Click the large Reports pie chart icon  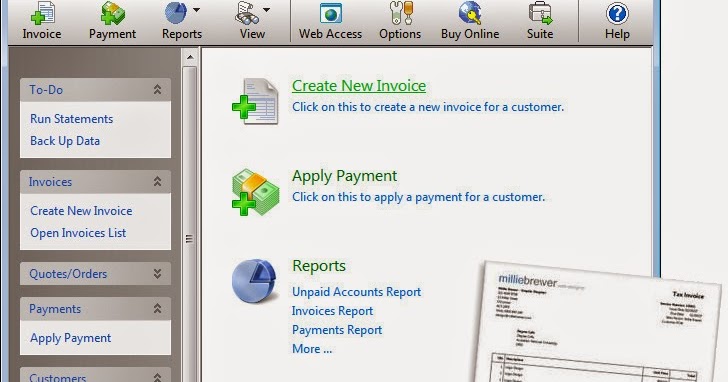[254, 281]
